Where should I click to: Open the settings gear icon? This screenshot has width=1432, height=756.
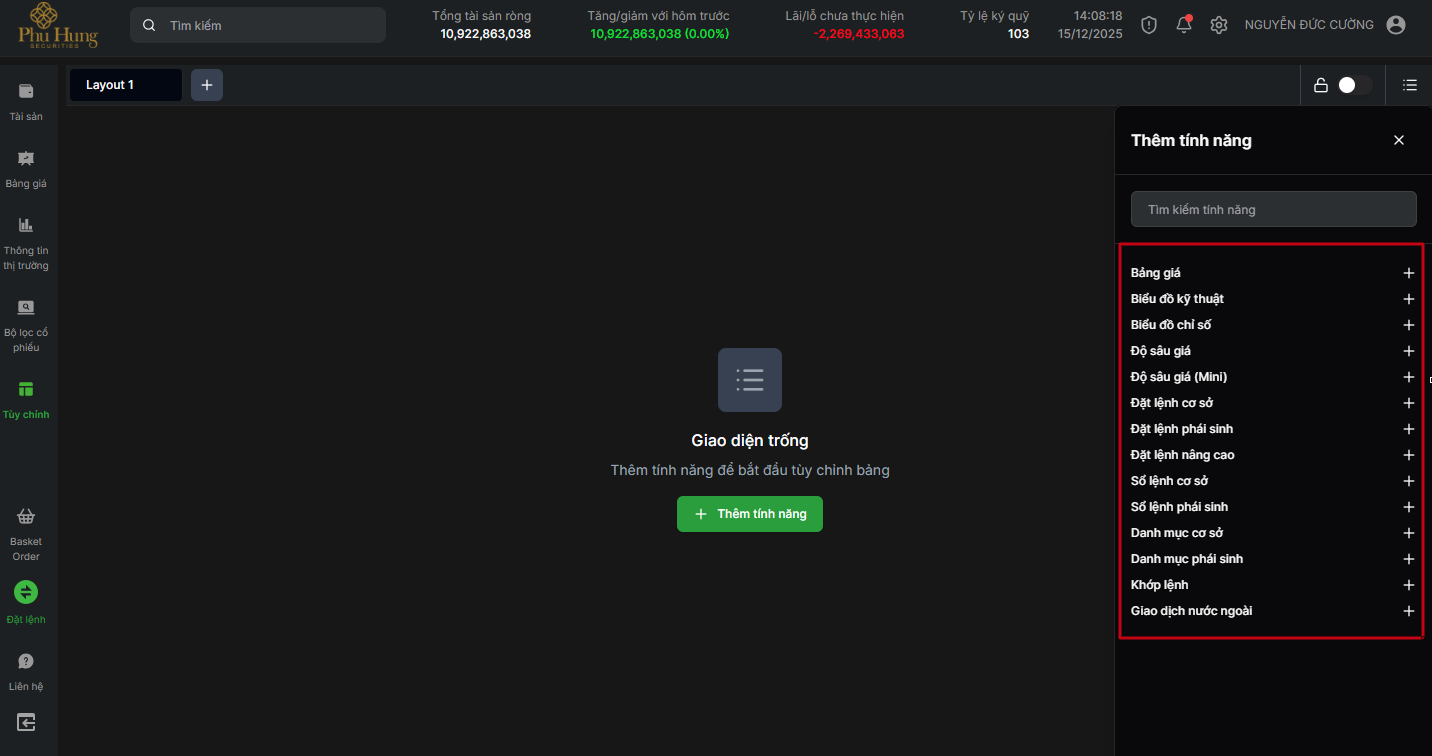1218,25
